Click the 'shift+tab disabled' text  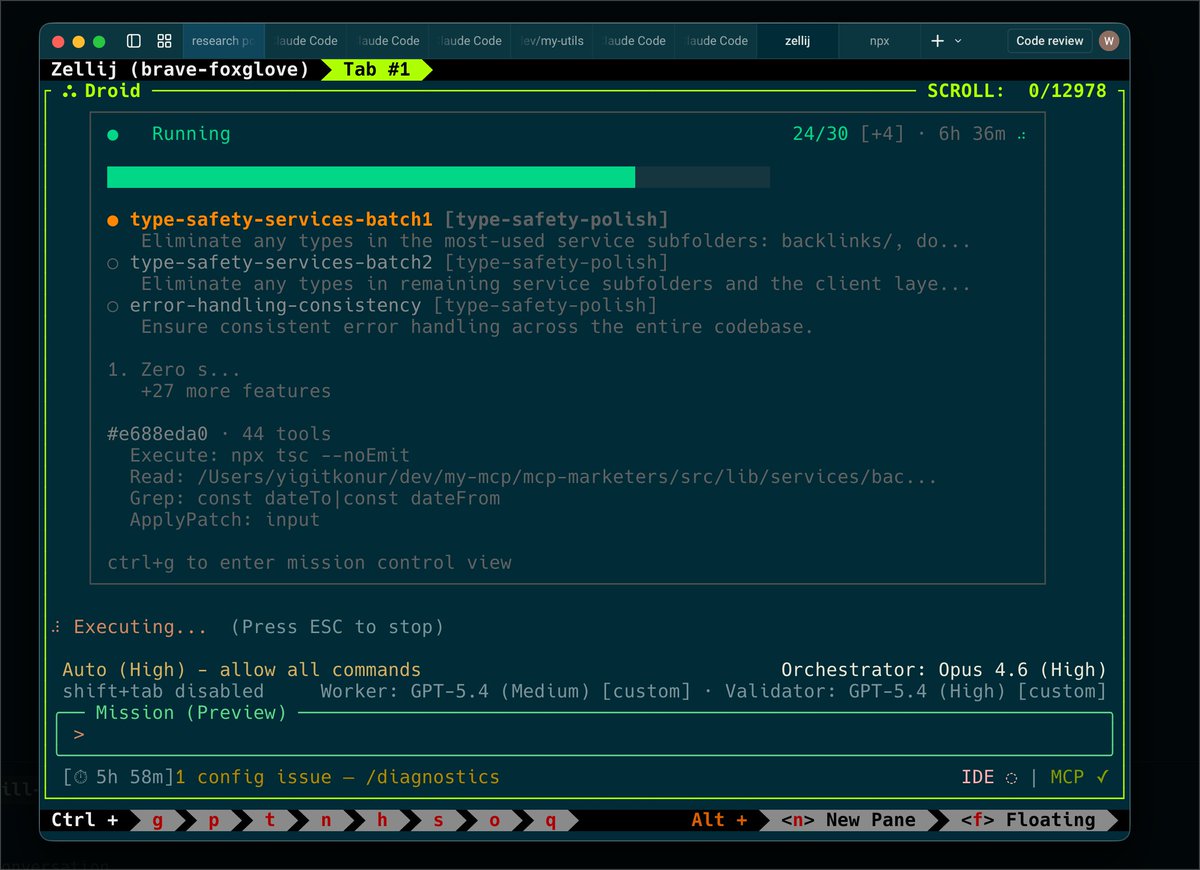coord(163,691)
